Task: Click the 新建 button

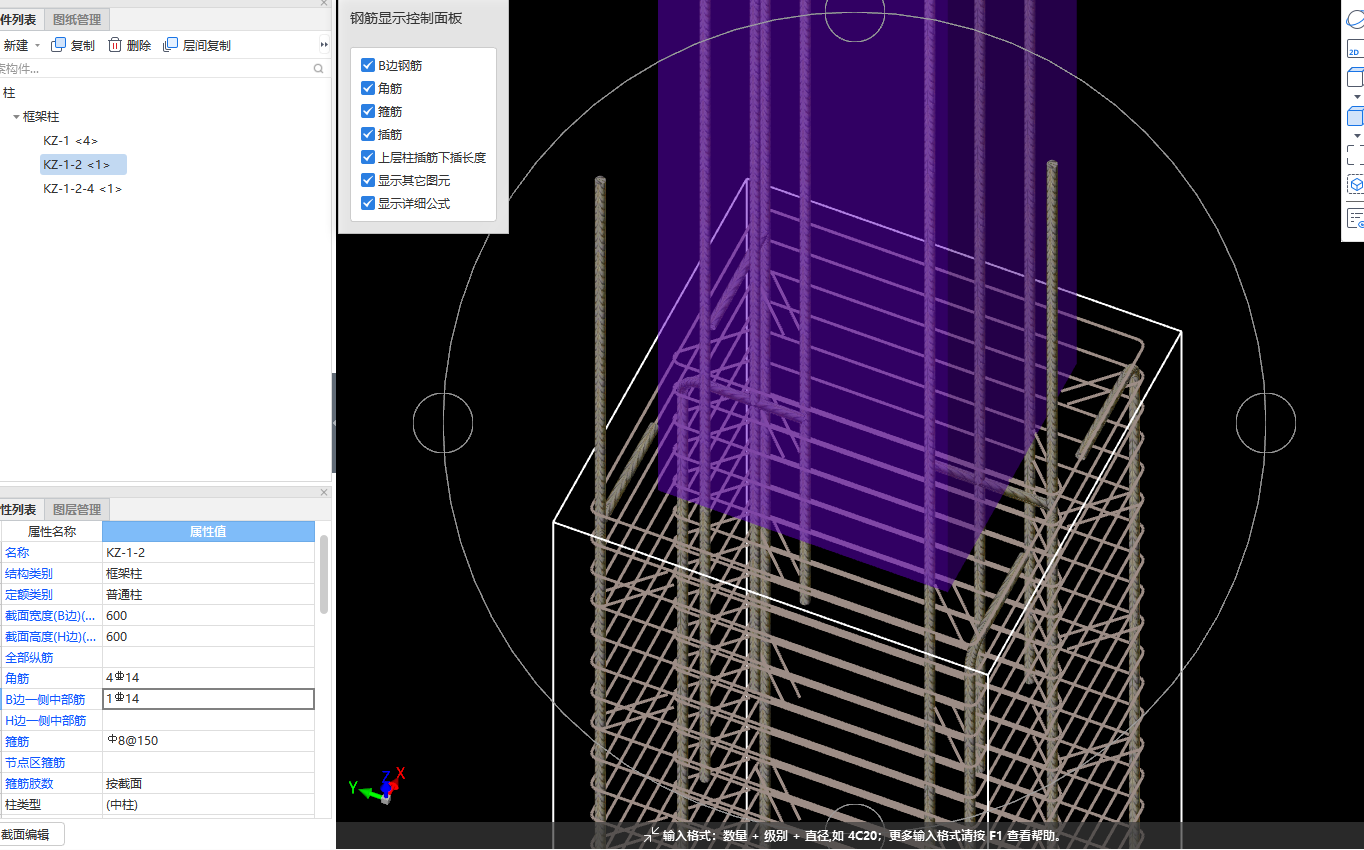Action: [16, 45]
